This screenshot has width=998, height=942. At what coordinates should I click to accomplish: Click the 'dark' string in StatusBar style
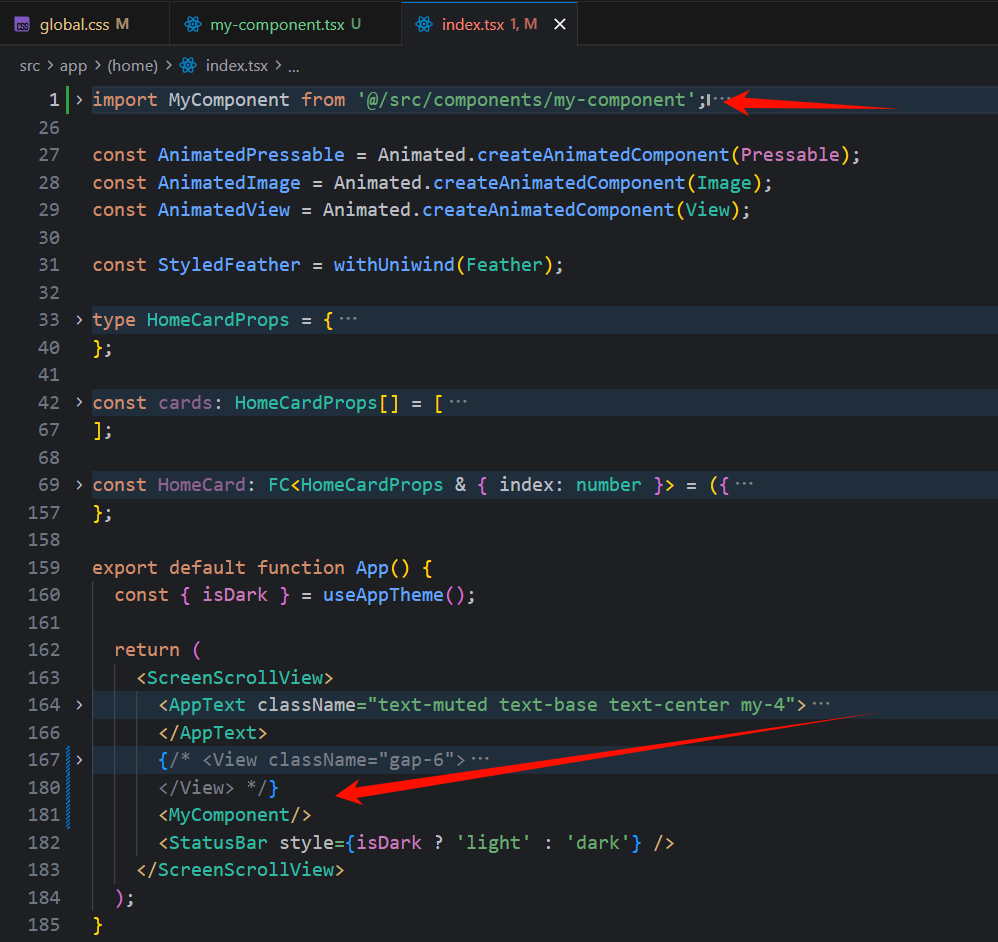[x=598, y=843]
